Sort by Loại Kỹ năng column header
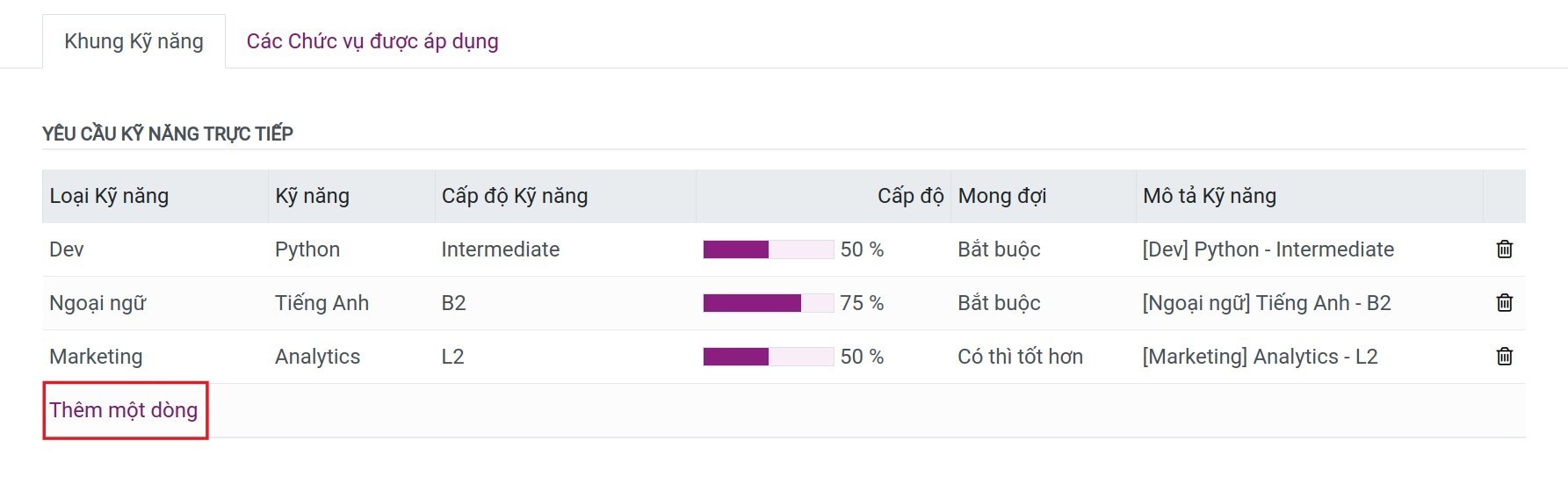 pyautogui.click(x=109, y=196)
